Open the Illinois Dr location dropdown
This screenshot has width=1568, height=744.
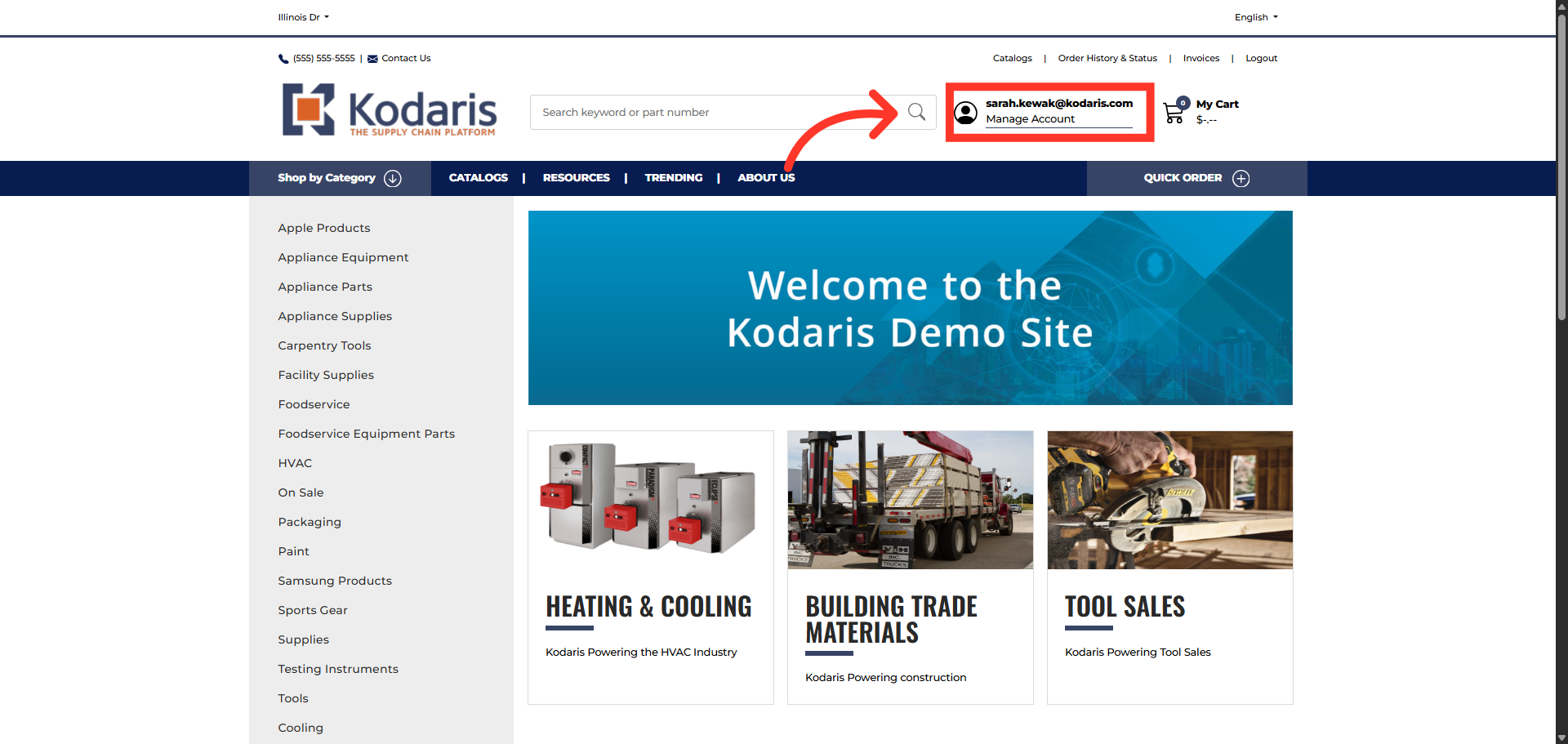point(303,17)
